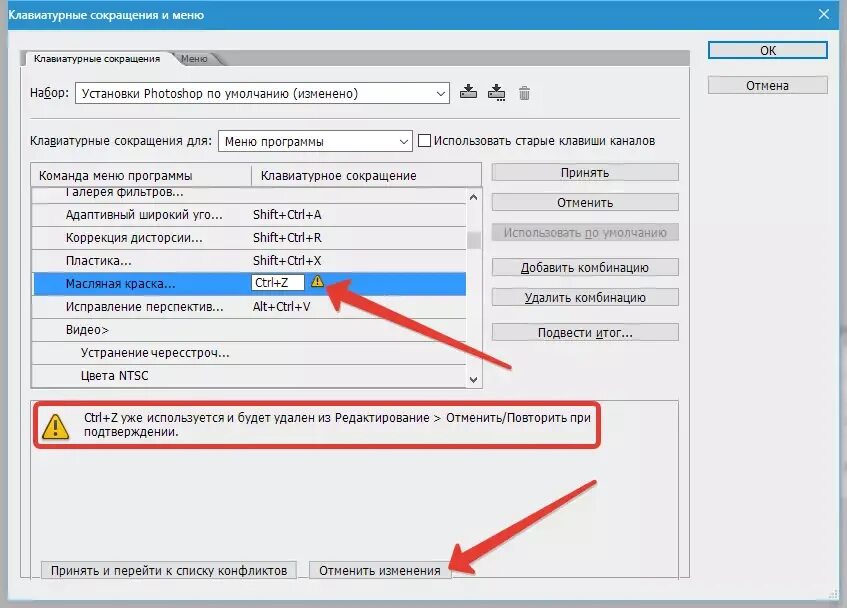Click 'Удалить комбинацию' button

[x=585, y=298]
